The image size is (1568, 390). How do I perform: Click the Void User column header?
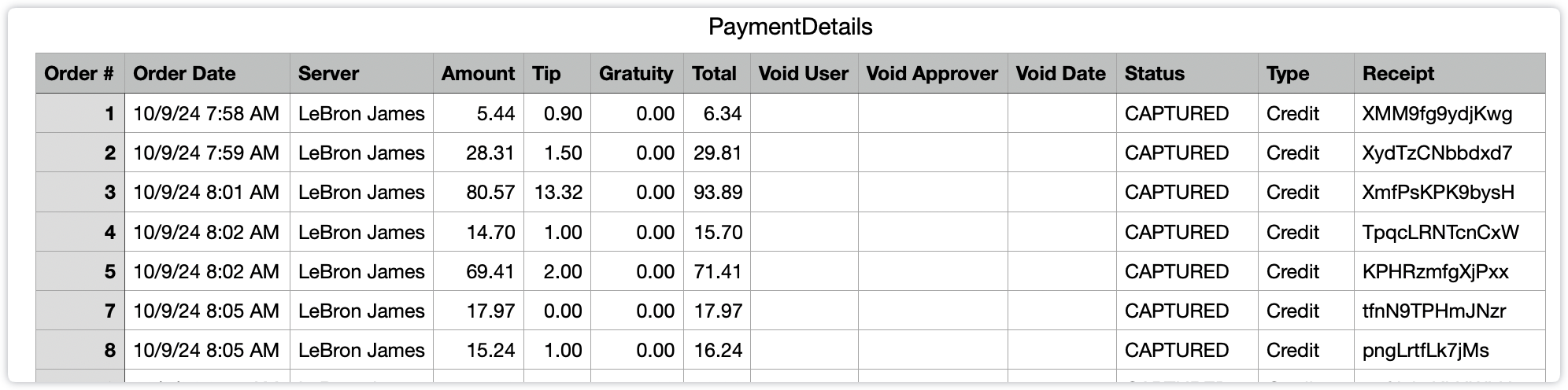(803, 74)
